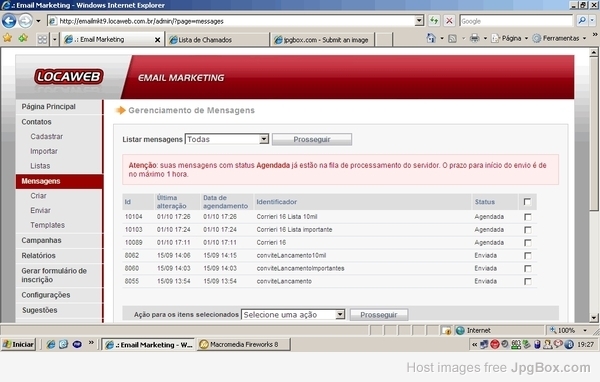Click the top Prosseguir button
Viewport: 600px width, 382px height.
[x=312, y=139]
